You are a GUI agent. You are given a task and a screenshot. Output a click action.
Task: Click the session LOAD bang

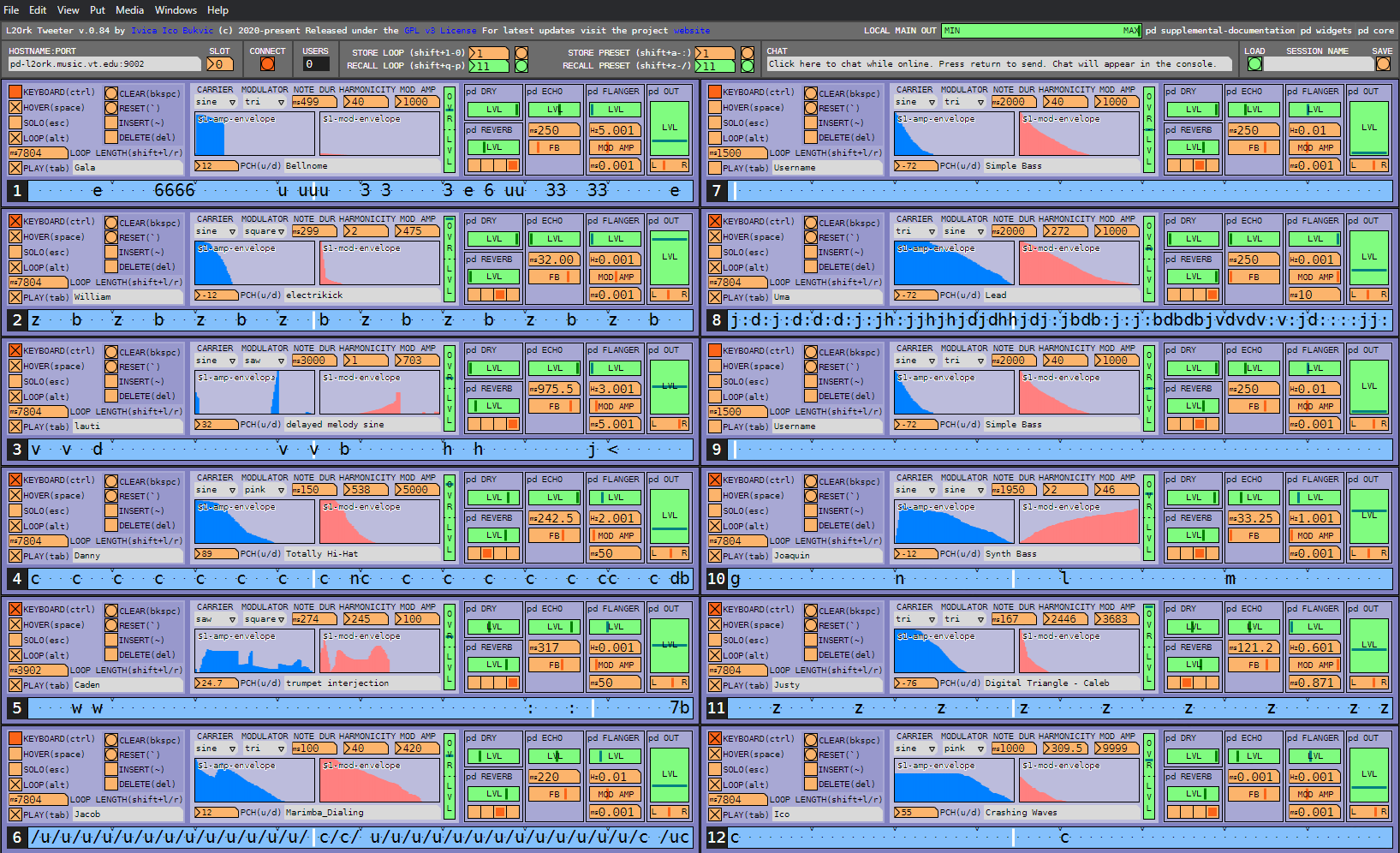(1254, 64)
